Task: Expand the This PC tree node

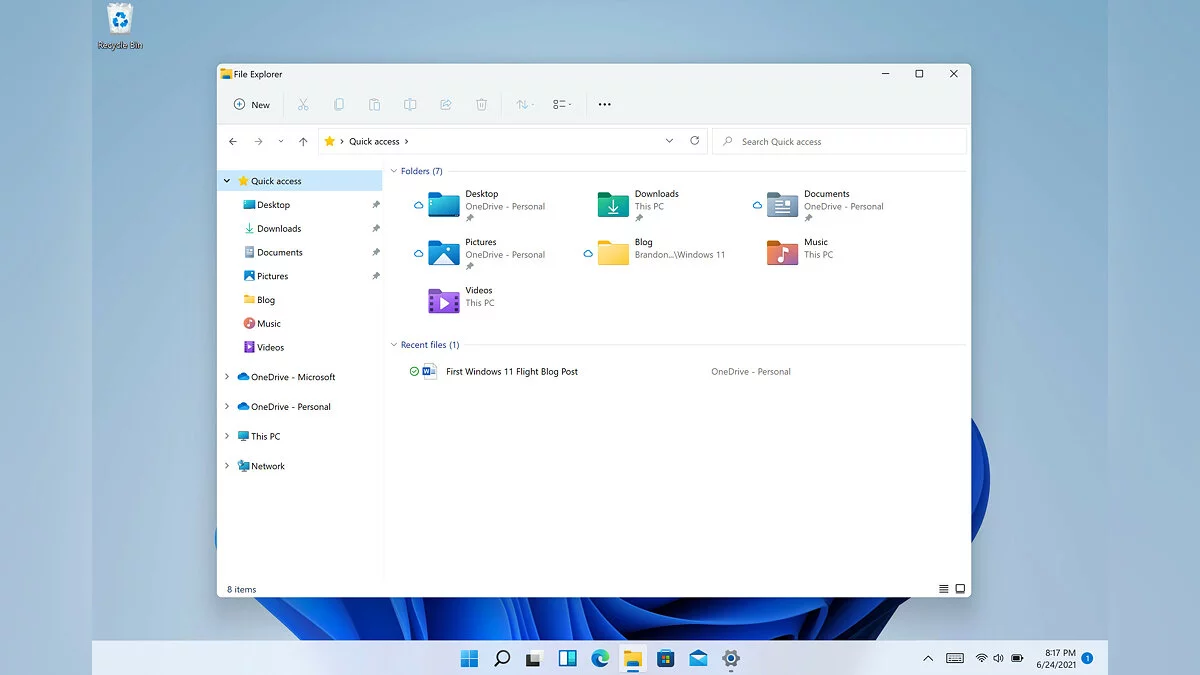Action: click(x=227, y=436)
